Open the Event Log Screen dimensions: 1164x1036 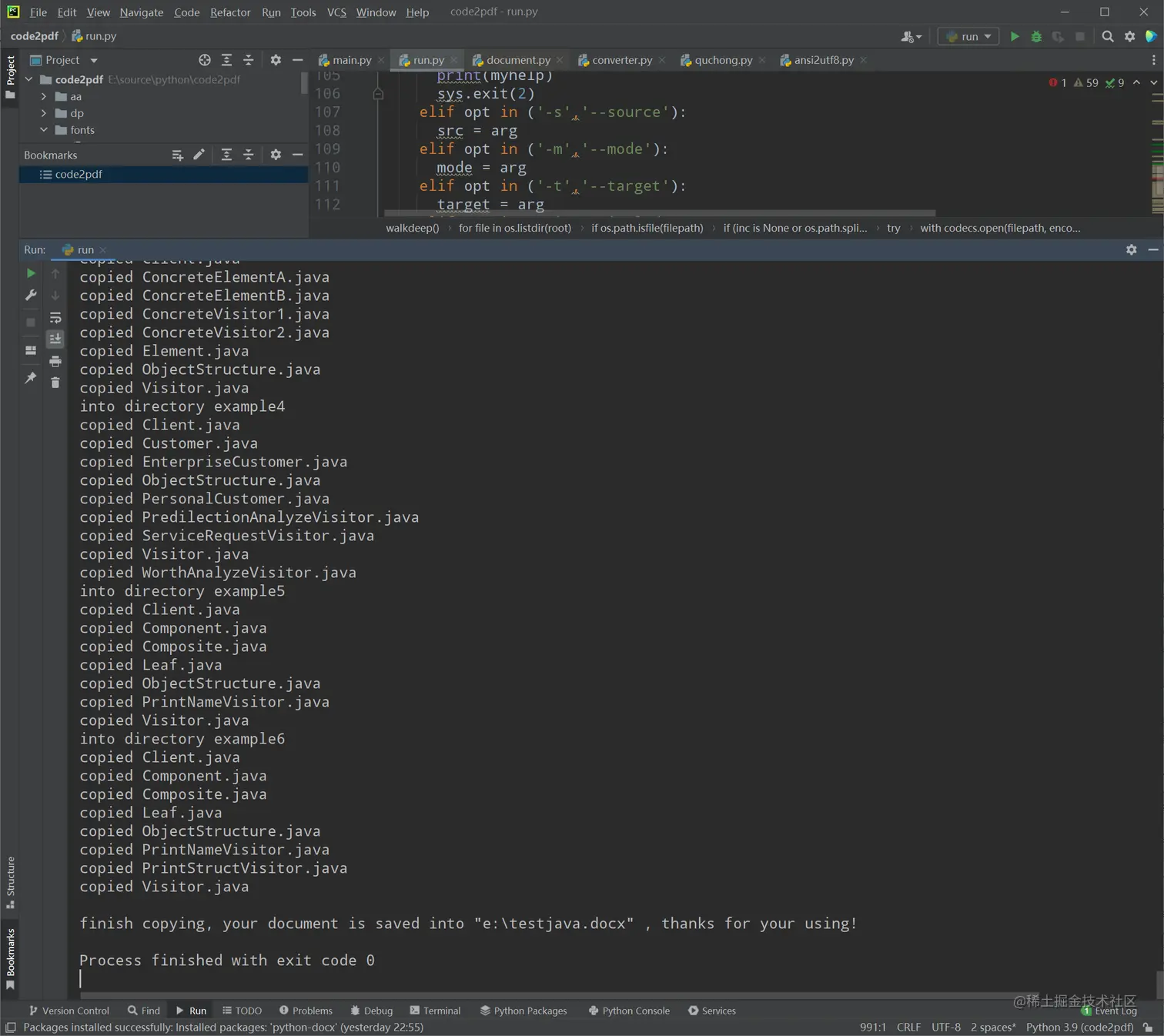pyautogui.click(x=1109, y=1011)
